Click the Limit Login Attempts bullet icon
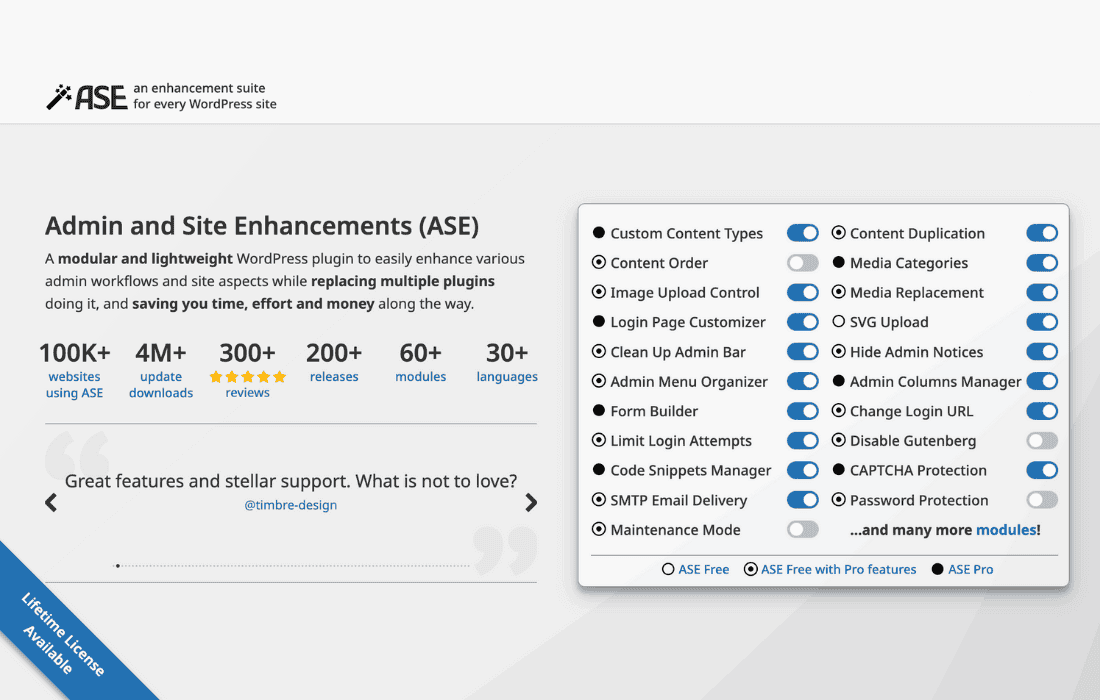 (x=598, y=440)
